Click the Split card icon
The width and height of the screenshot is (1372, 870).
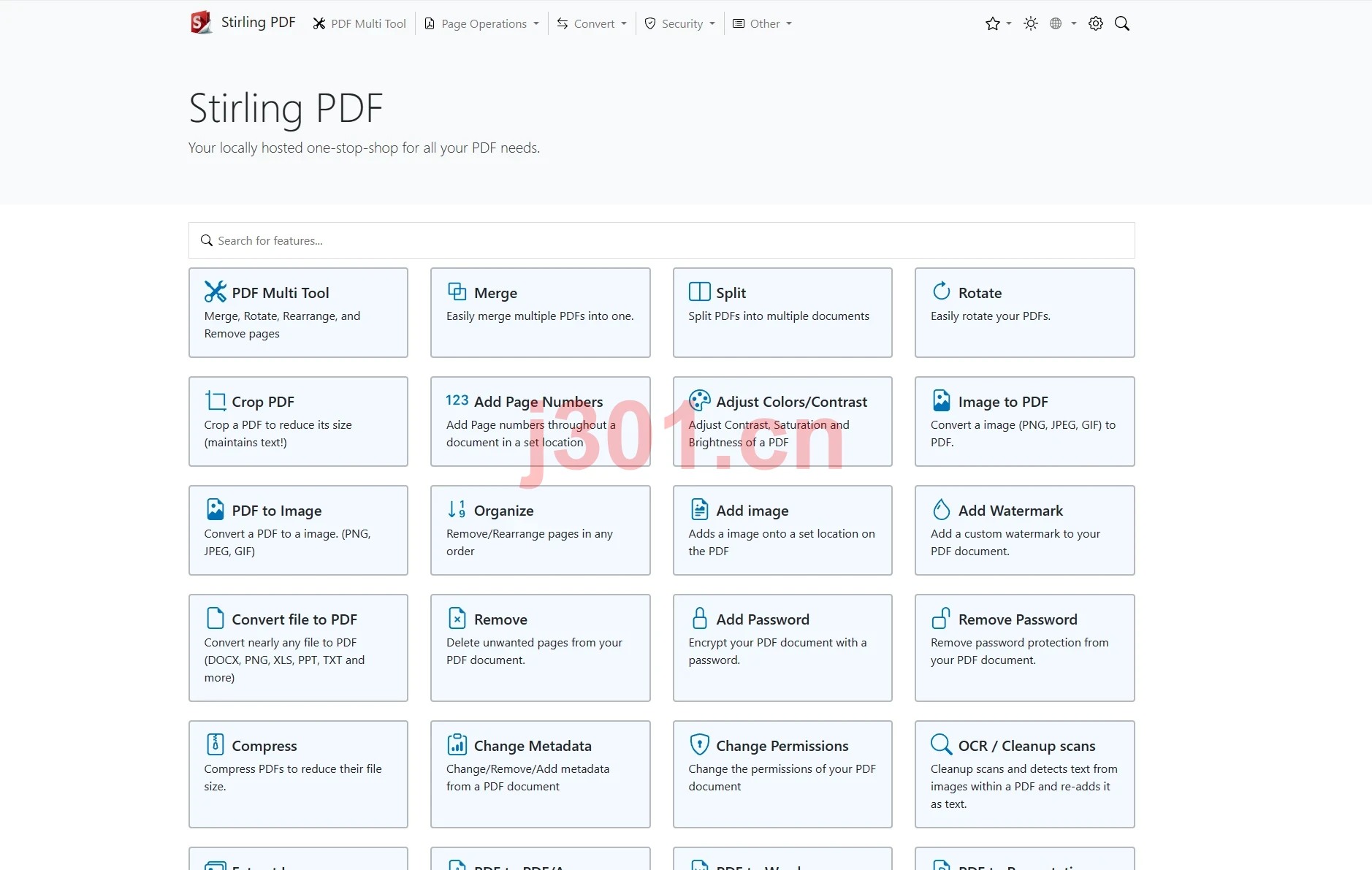pyautogui.click(x=699, y=291)
